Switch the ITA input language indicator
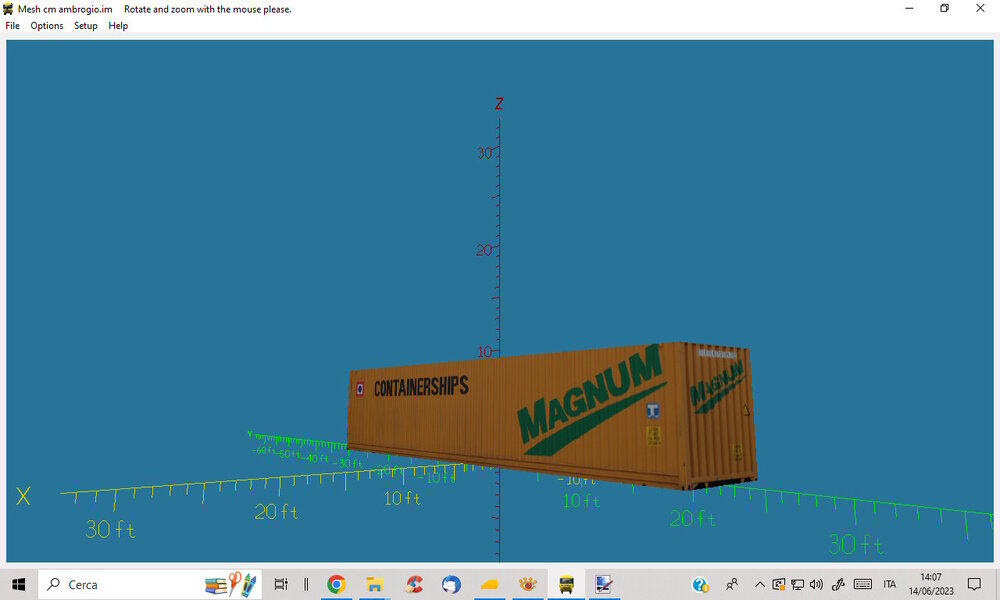 click(x=890, y=584)
